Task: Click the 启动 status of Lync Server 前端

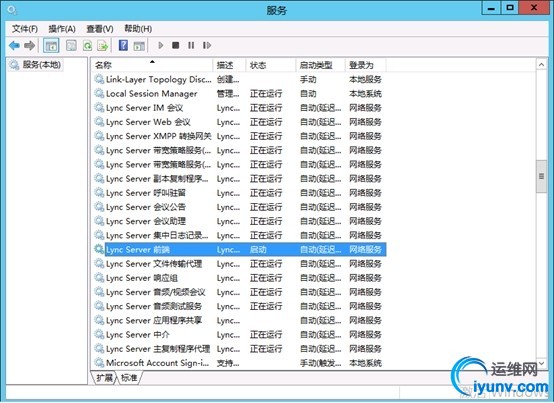Action: tap(258, 249)
